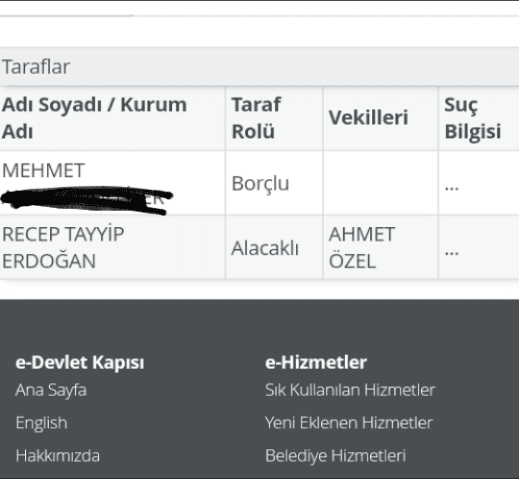Open the Hakkımızda footer link
519x479 pixels.
pos(58,456)
